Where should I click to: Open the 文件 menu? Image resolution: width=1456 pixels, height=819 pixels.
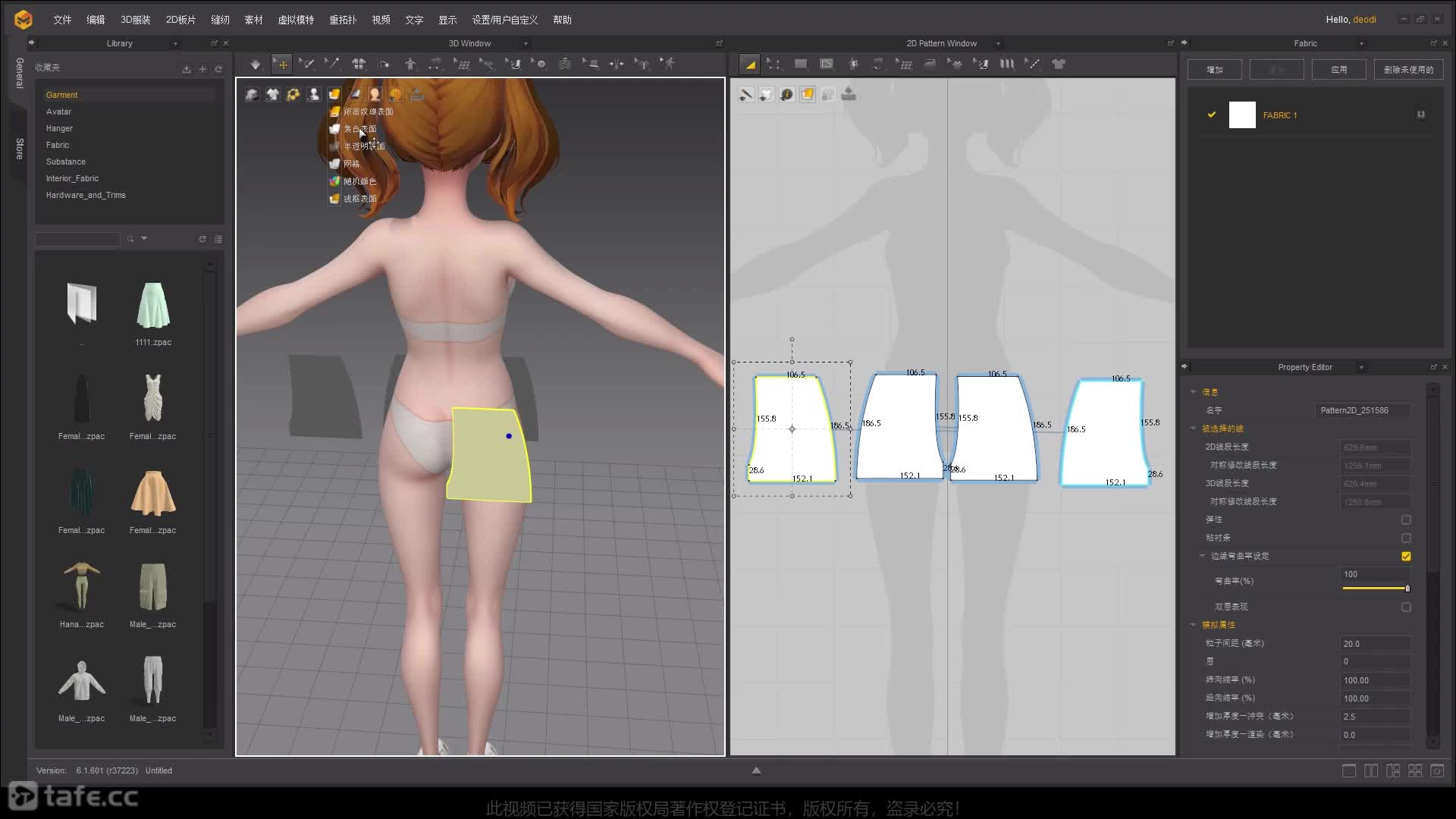coord(62,20)
